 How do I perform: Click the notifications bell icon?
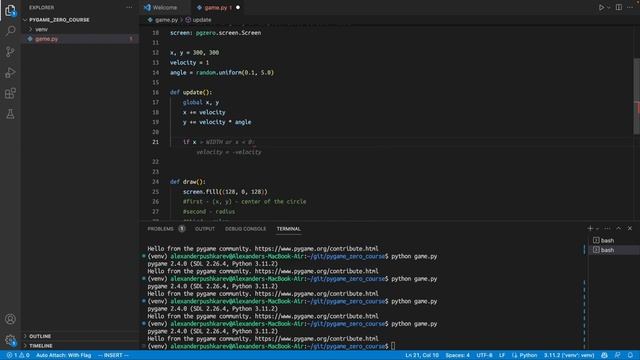[631, 355]
